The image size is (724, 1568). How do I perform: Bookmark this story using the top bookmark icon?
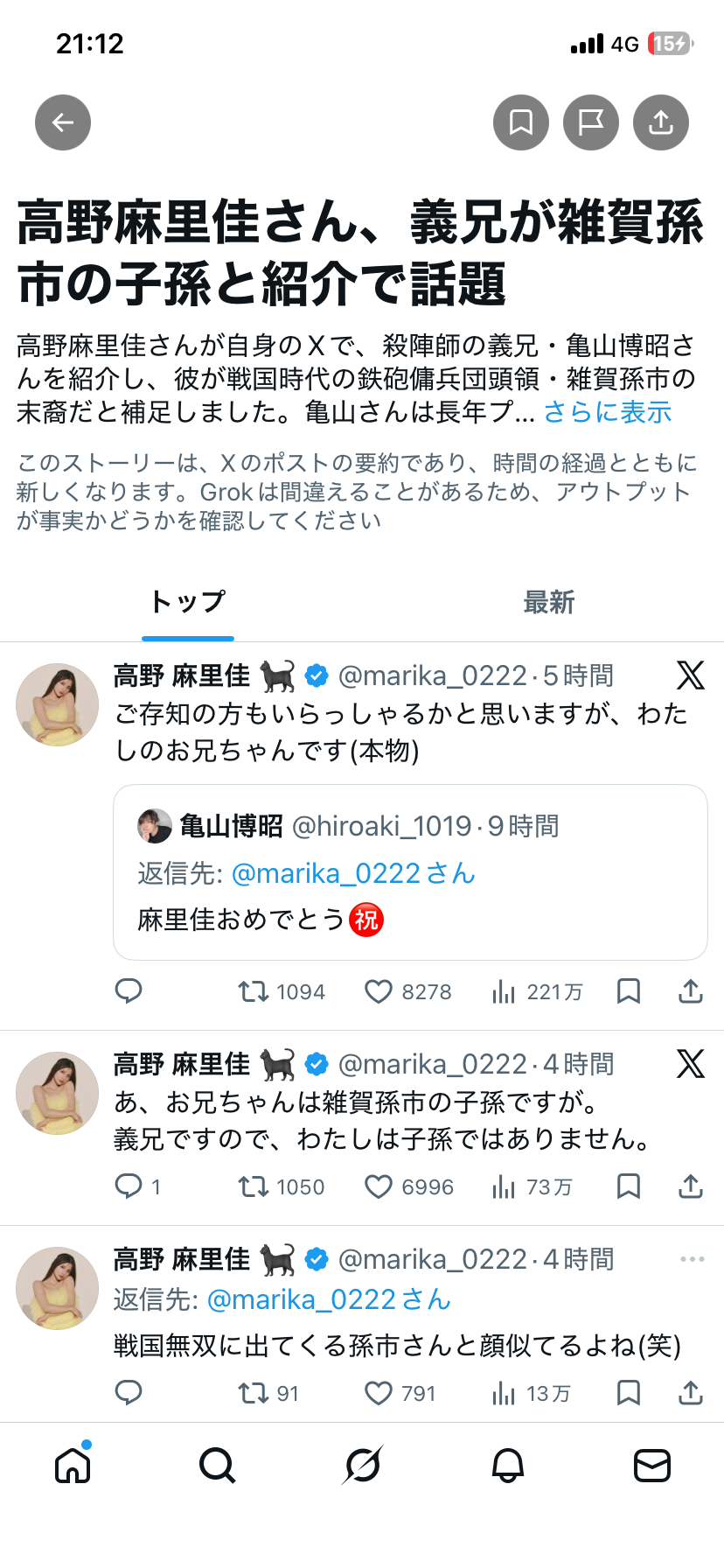(521, 122)
